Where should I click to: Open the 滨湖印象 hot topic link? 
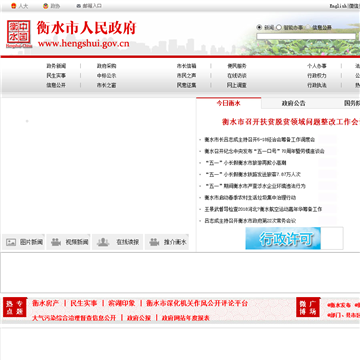pyautogui.click(x=122, y=303)
